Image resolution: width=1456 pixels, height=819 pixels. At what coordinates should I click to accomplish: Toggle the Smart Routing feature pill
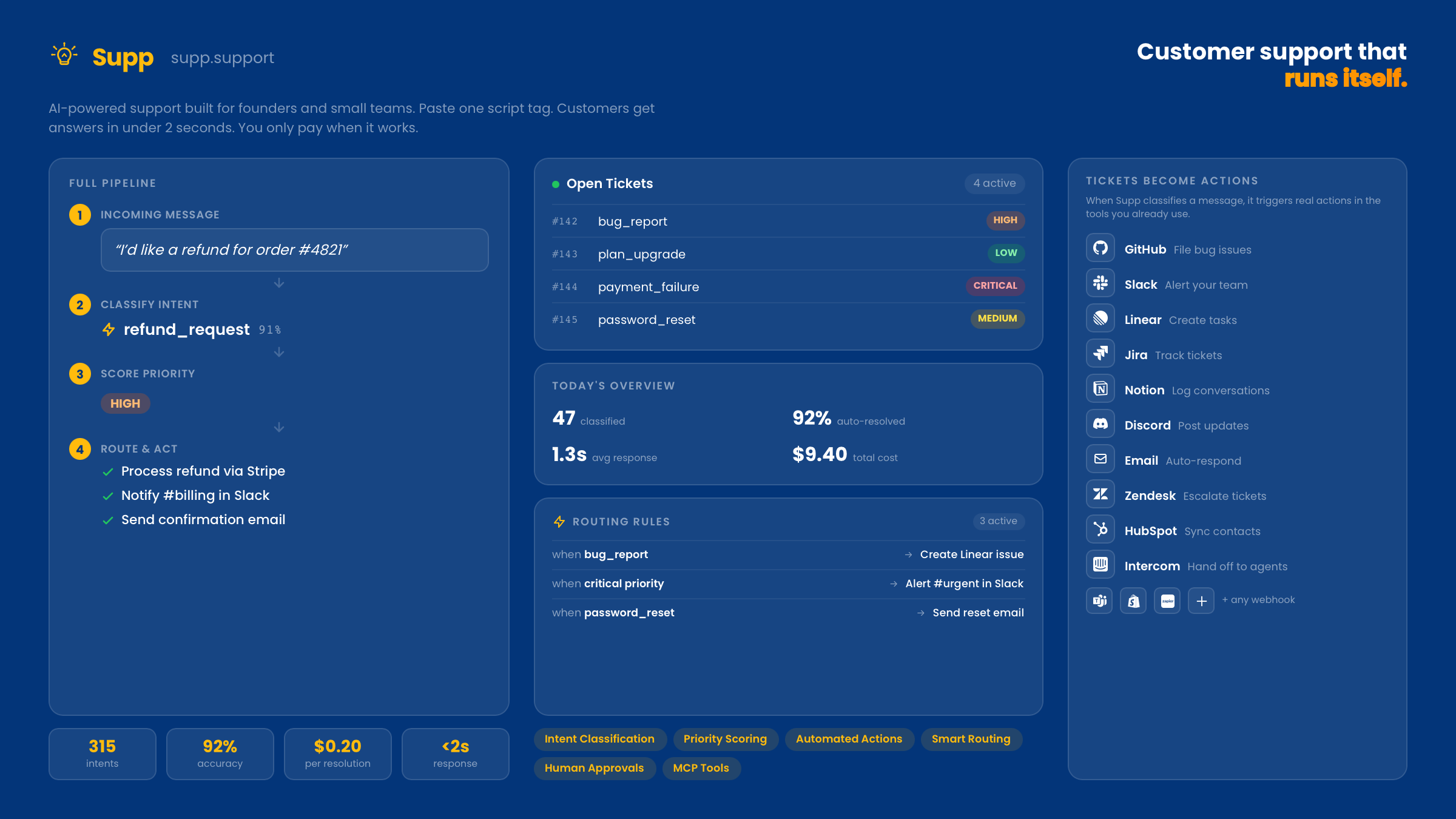pyautogui.click(x=971, y=739)
